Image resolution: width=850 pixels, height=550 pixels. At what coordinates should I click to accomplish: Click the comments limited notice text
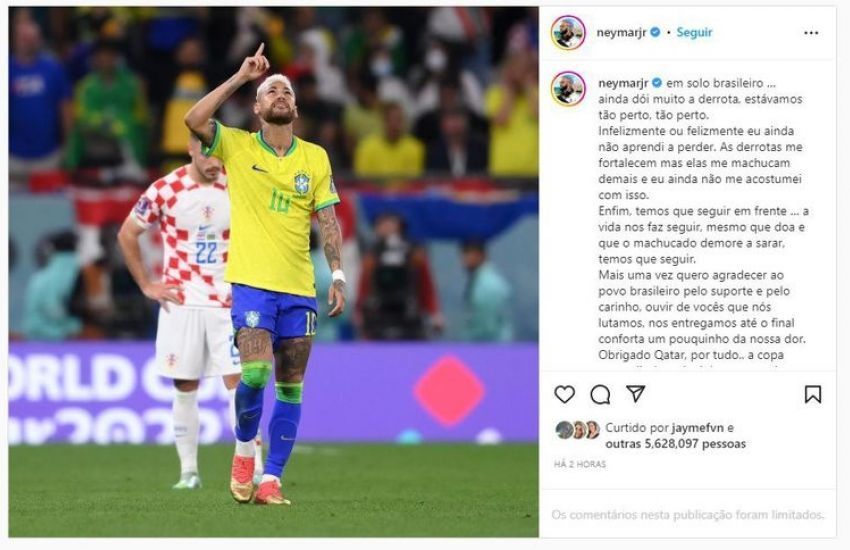click(x=687, y=515)
